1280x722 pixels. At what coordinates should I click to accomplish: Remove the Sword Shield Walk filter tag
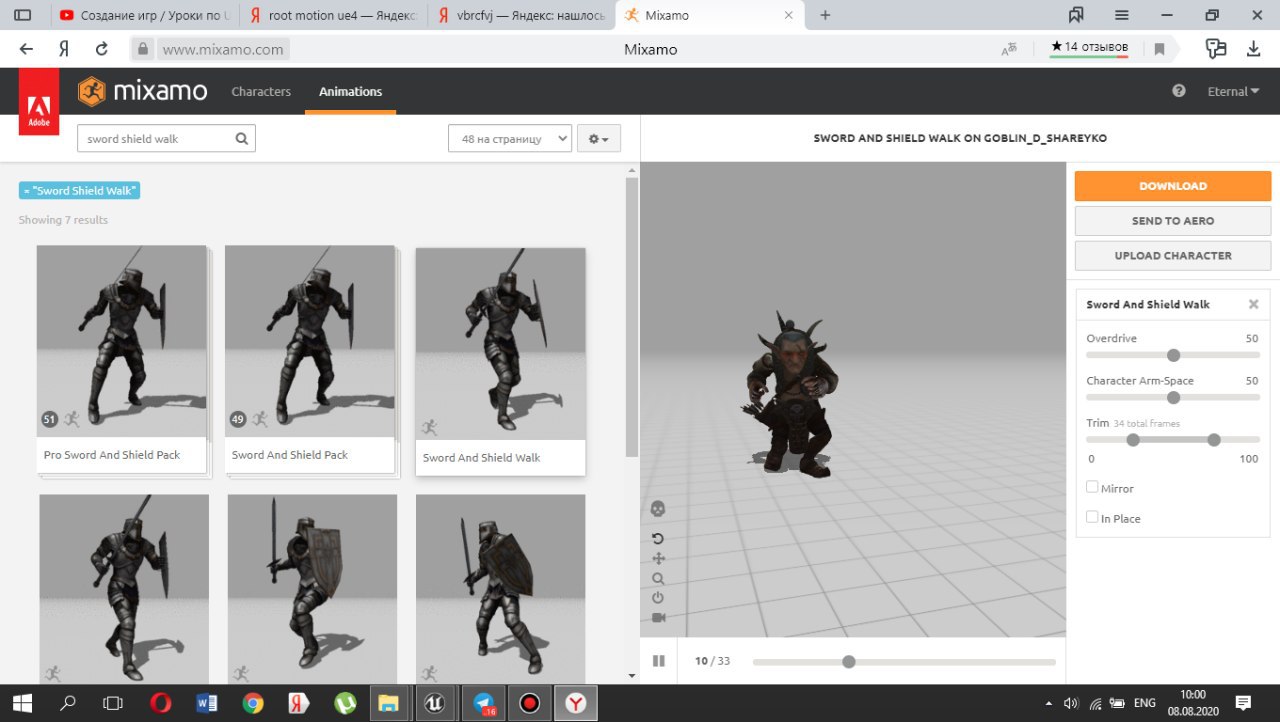80,190
